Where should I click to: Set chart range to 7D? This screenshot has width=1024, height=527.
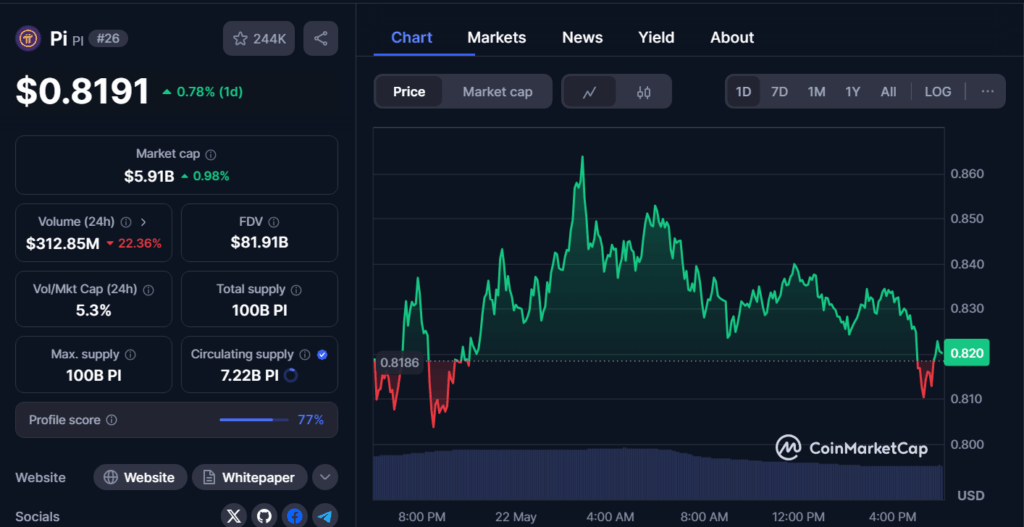779,91
